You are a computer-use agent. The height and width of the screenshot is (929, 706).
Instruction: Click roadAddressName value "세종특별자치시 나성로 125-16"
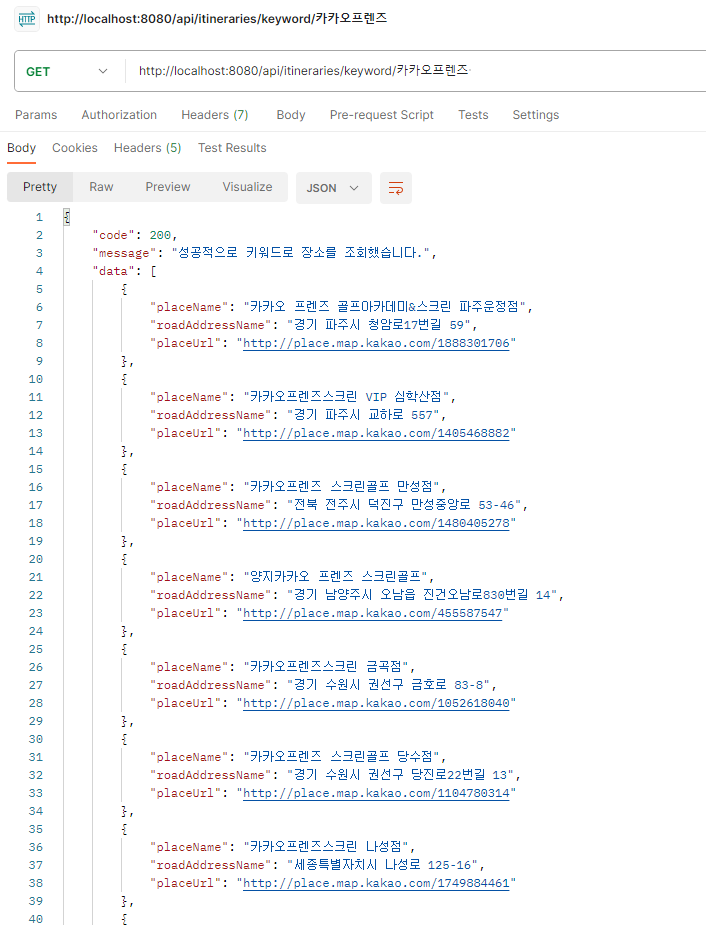tap(382, 866)
